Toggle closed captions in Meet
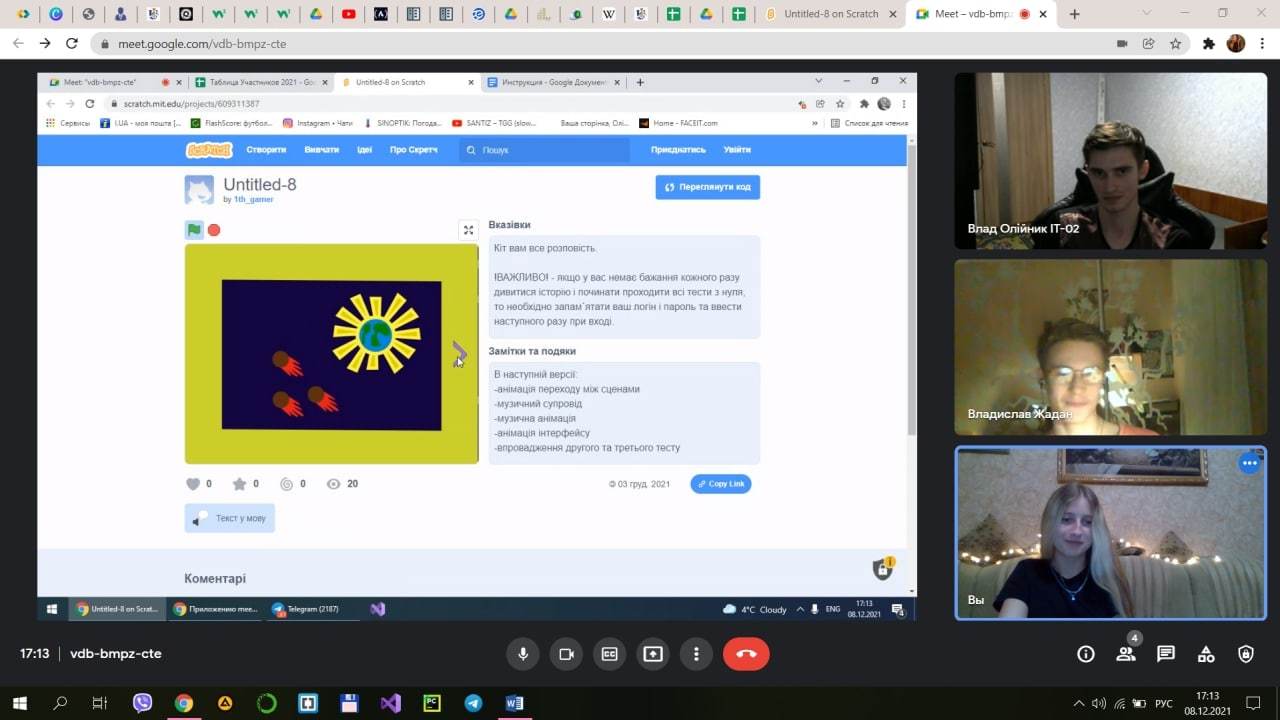1280x720 pixels. point(609,654)
